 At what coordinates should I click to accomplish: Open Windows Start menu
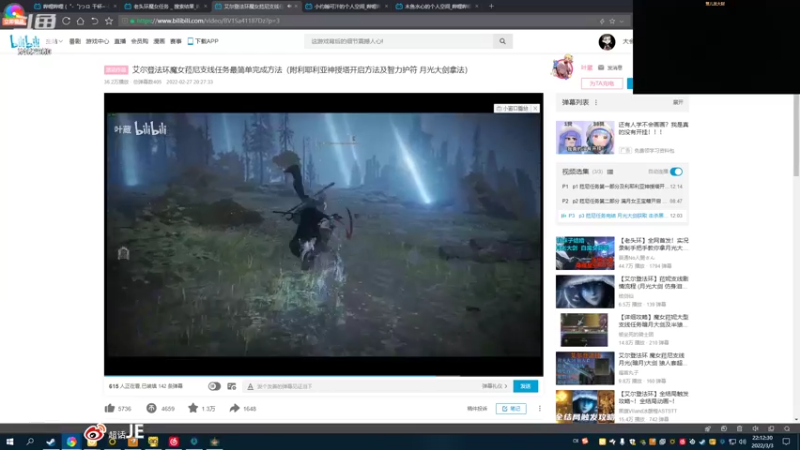(9, 441)
